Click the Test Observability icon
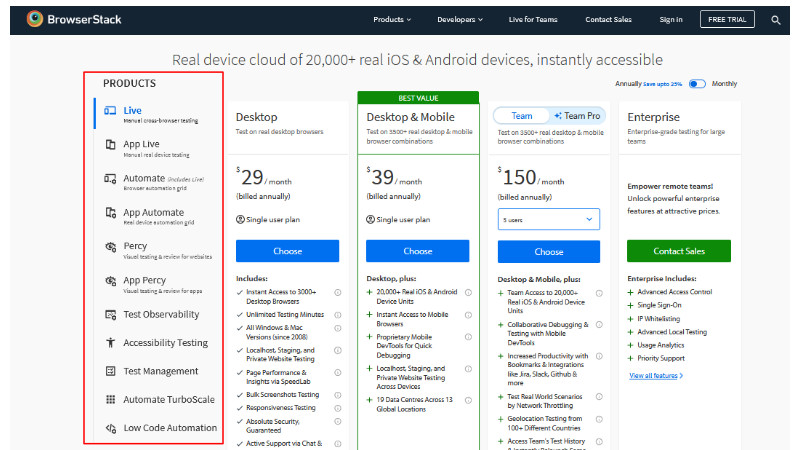Image resolution: width=800 pixels, height=450 pixels. pyautogui.click(x=110, y=315)
